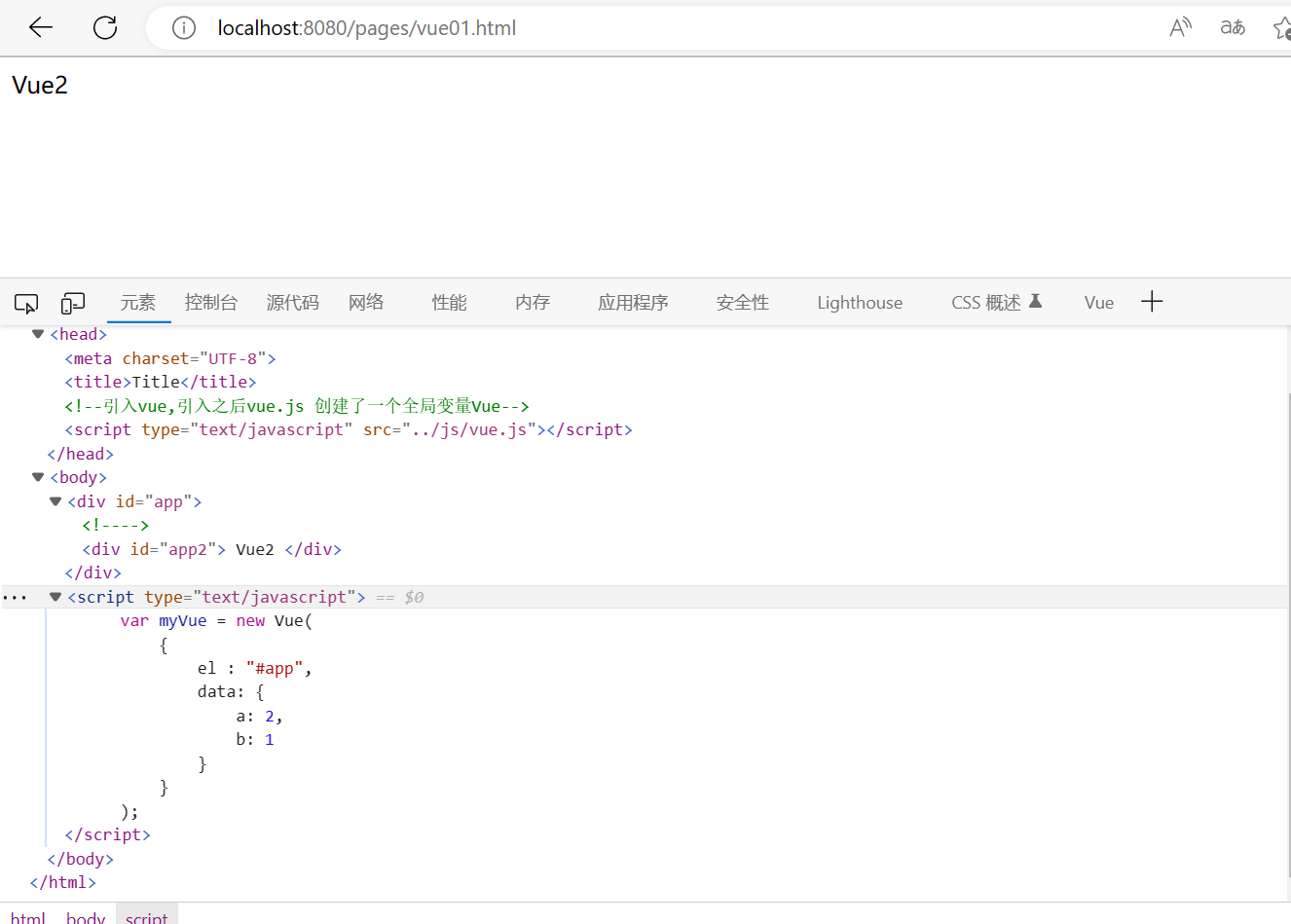Select the div id="app2" line
Viewport: 1291px width, 924px height.
[212, 549]
